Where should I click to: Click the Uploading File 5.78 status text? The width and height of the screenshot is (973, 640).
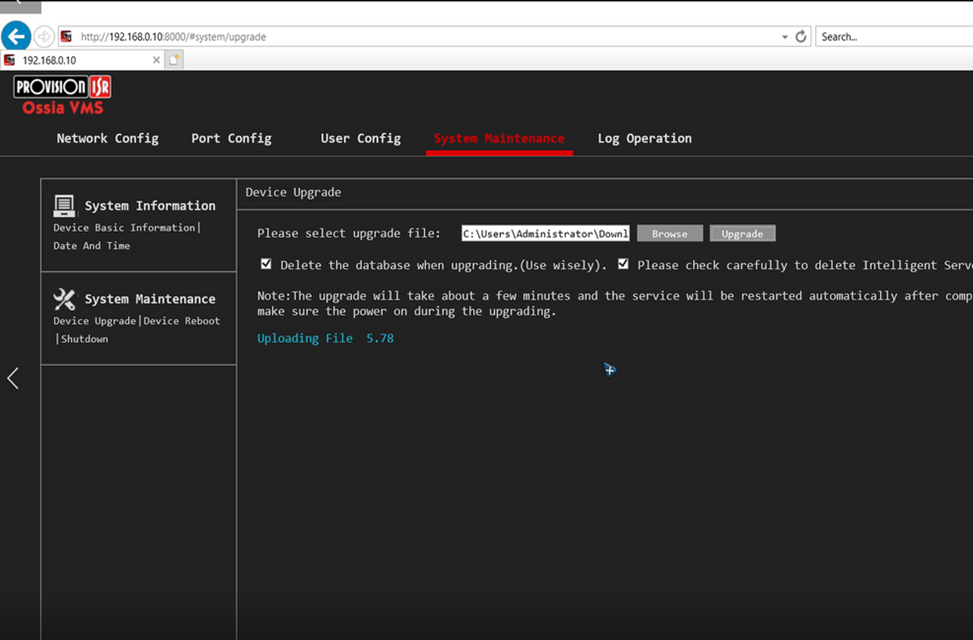click(x=325, y=338)
